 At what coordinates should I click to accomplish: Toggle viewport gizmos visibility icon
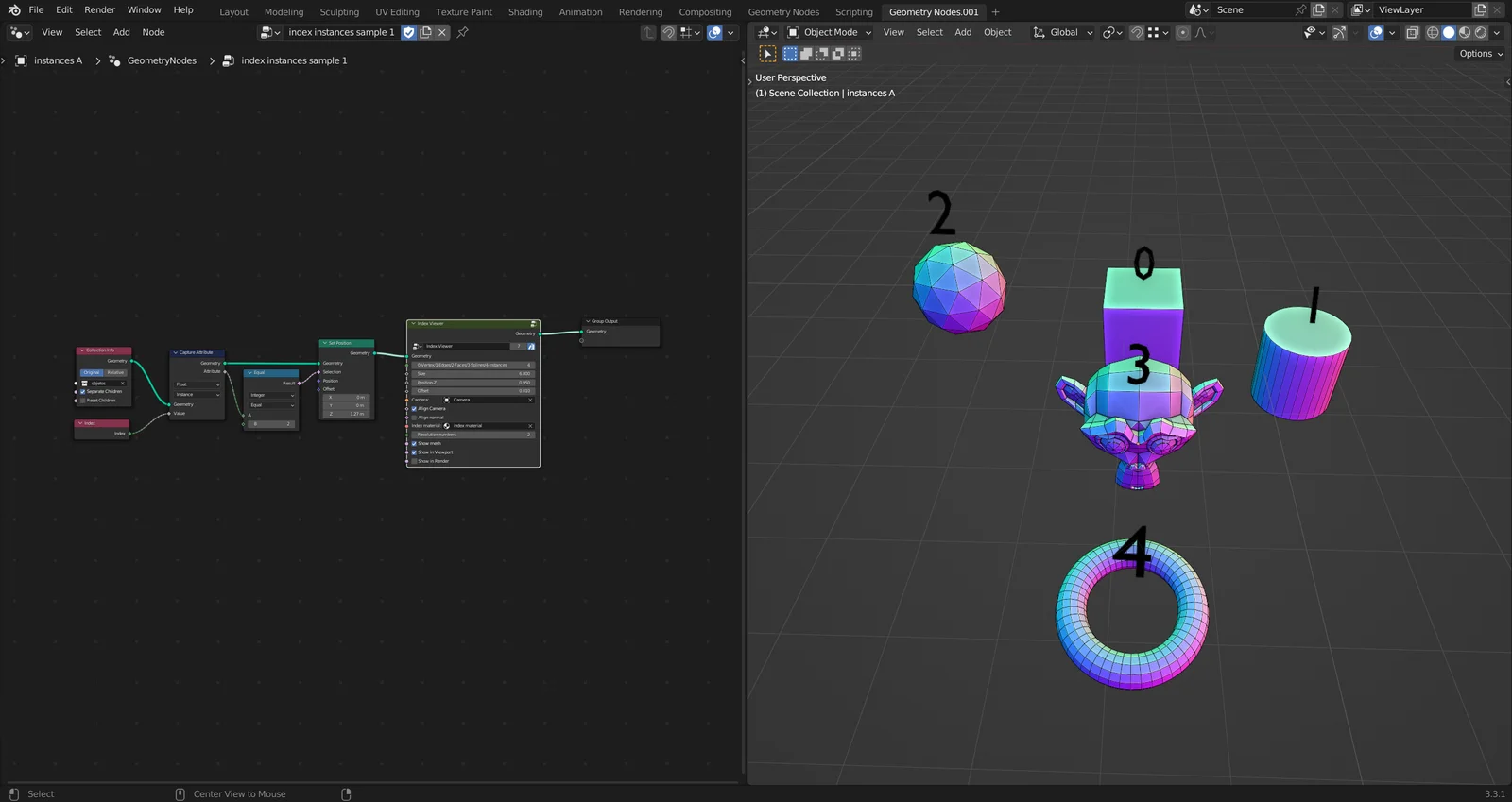(1339, 32)
